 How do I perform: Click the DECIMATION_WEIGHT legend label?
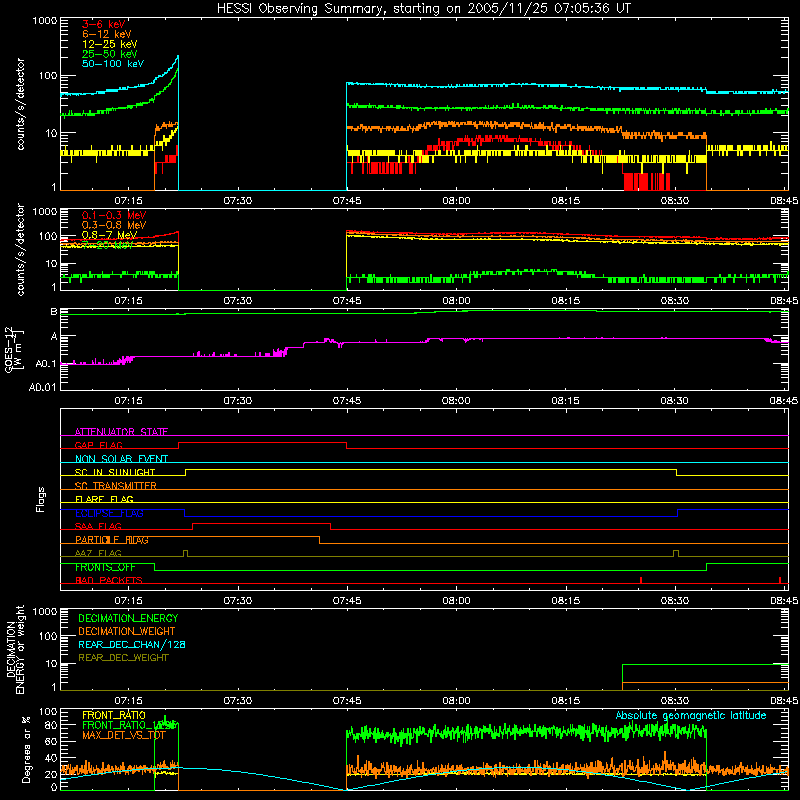(x=127, y=631)
